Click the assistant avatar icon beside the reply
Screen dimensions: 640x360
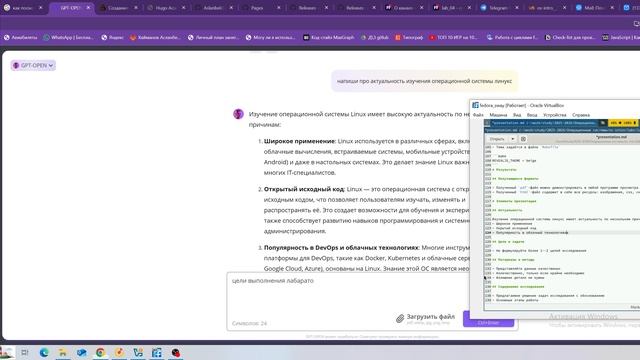tap(238, 114)
